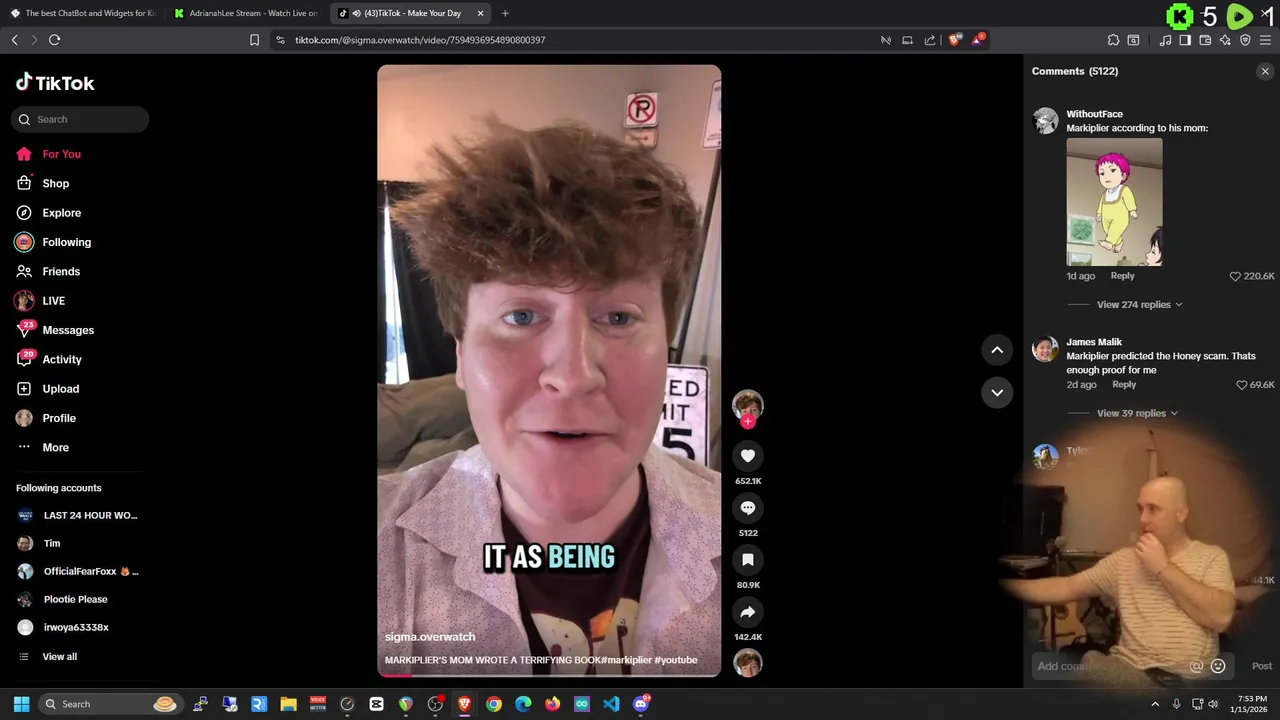The width and height of the screenshot is (1280, 720).
Task: Open Brave Rewards triangle icon
Action: 978,40
